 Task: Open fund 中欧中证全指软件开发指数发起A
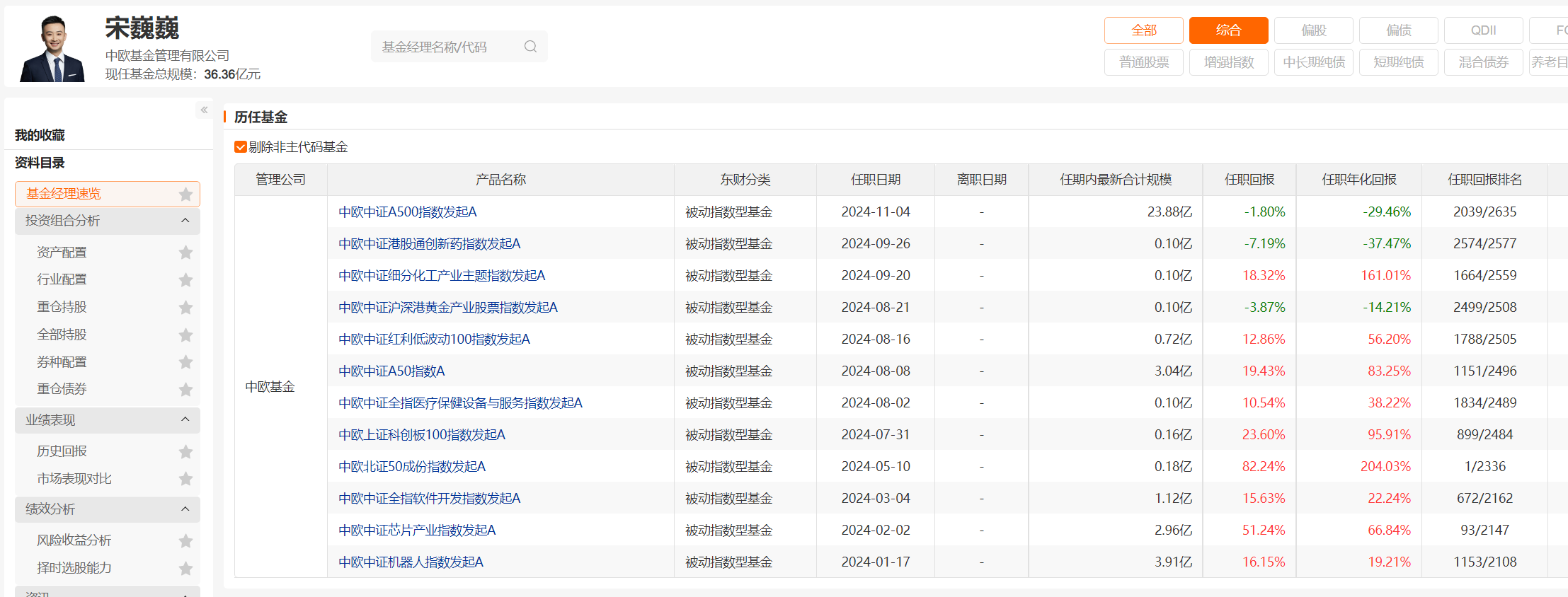tap(430, 499)
